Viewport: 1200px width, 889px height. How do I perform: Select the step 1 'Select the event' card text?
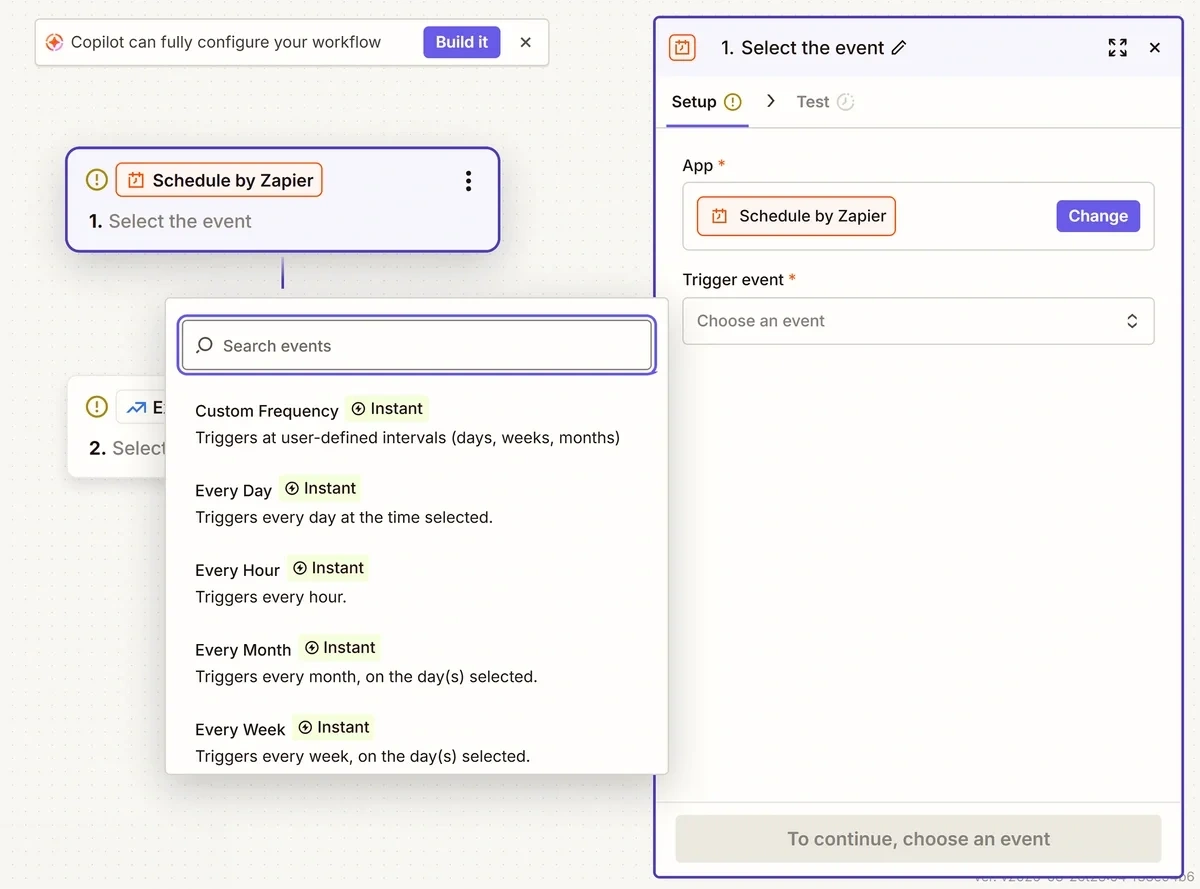[x=170, y=221]
